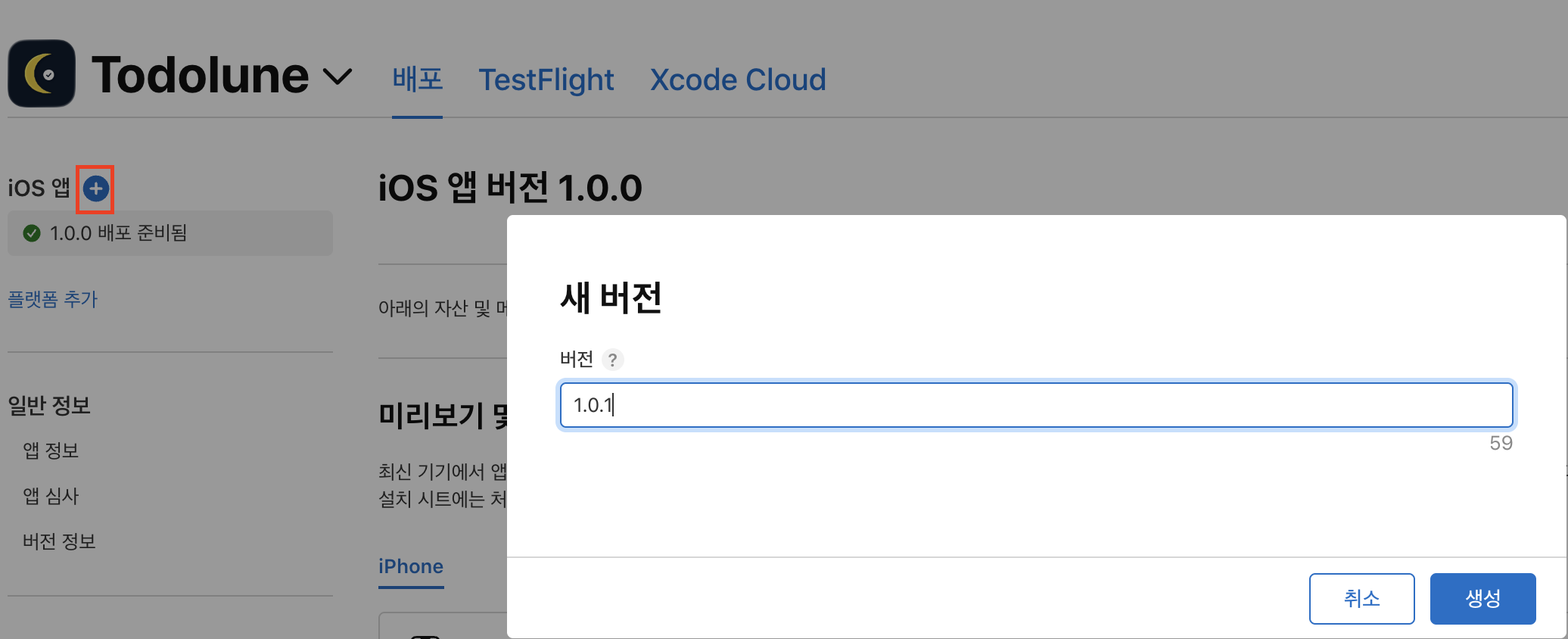Open 앱 심사 in the sidebar
Screen dimensions: 1568x639
click(51, 496)
